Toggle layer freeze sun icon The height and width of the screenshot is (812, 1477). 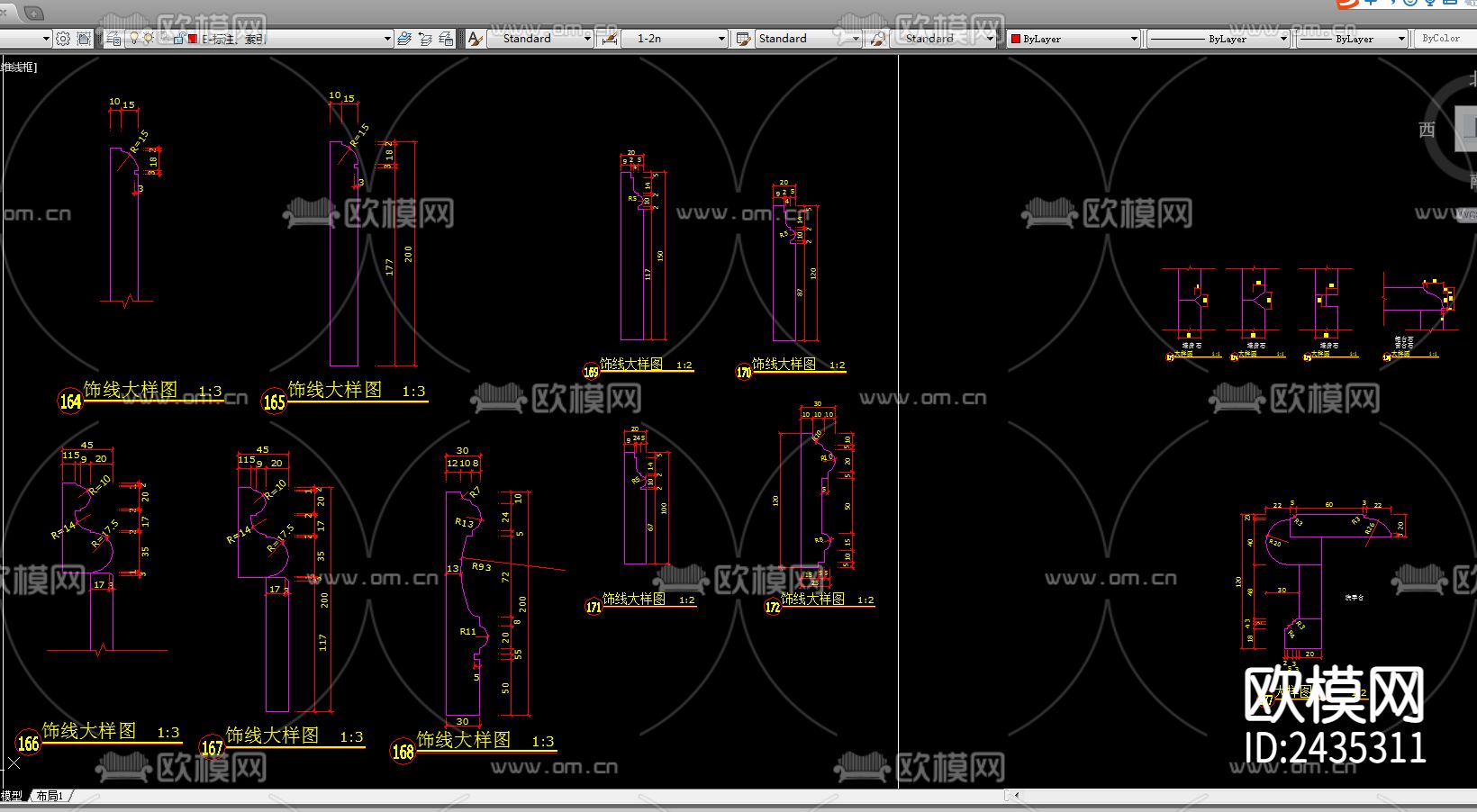click(x=149, y=39)
